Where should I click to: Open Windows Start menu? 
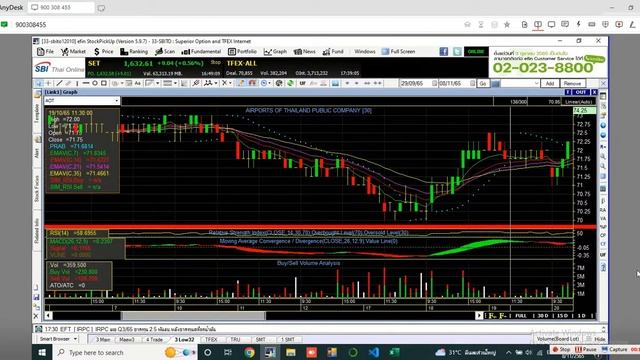(42, 352)
